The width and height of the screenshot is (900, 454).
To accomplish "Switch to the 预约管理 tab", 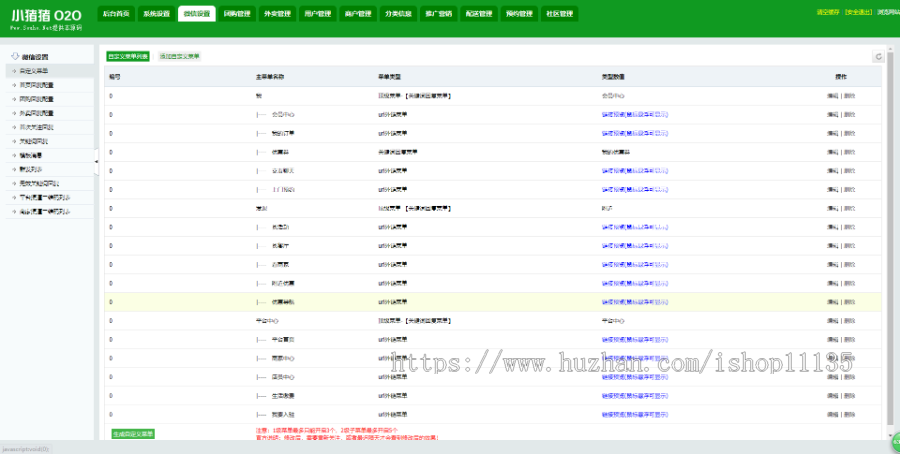I will pos(519,14).
